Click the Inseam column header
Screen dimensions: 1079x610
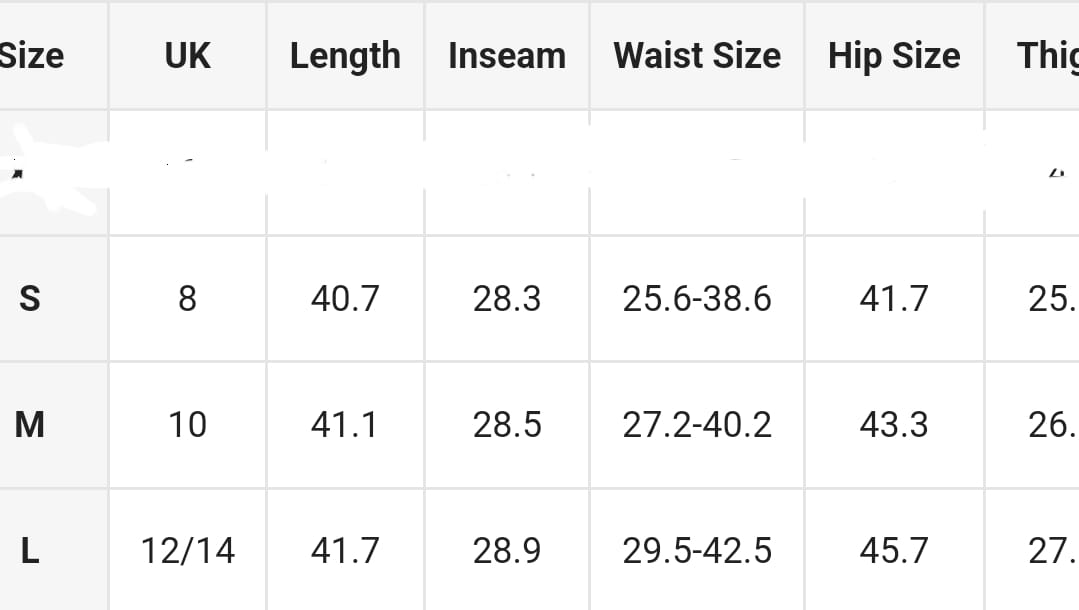coord(507,56)
